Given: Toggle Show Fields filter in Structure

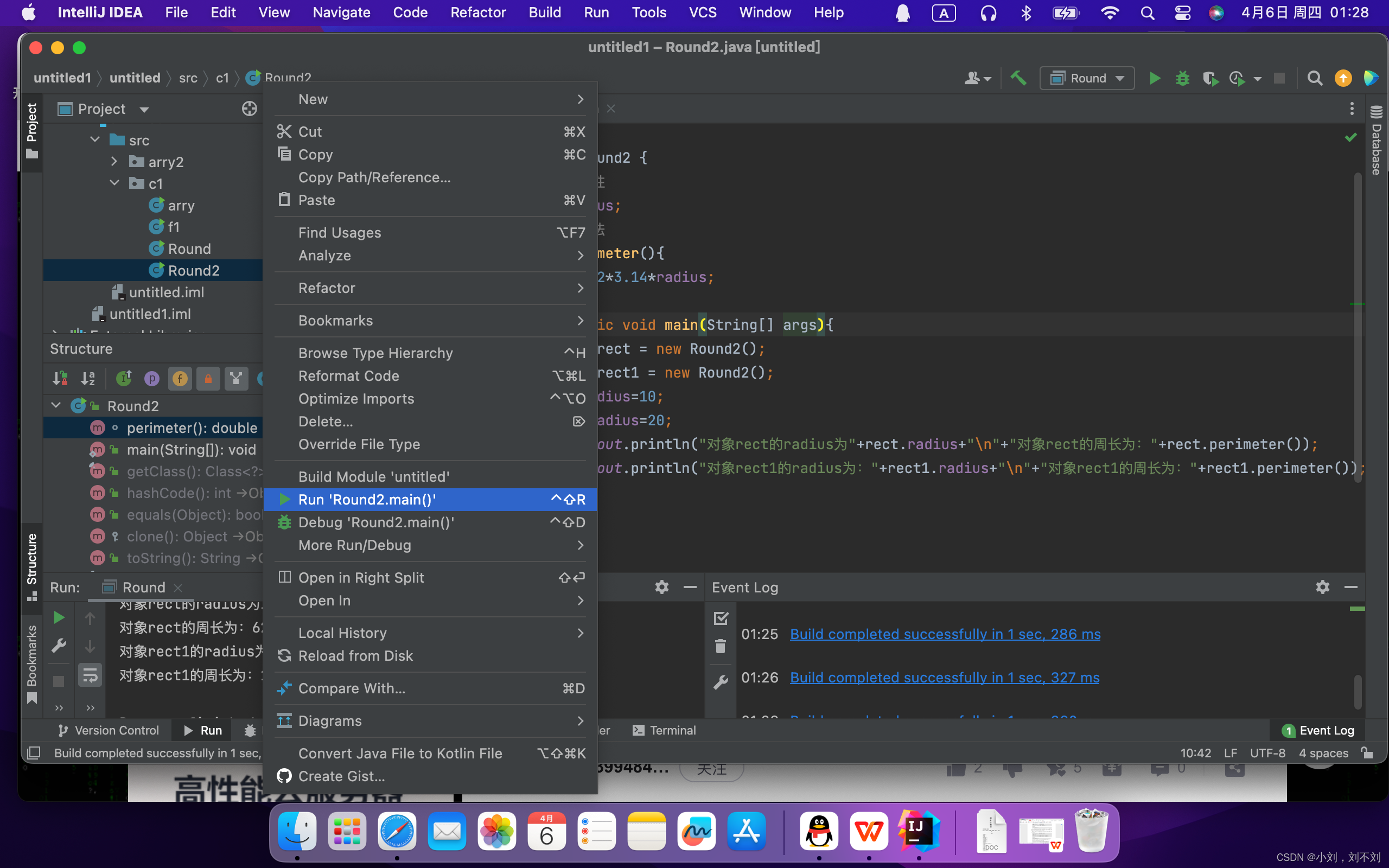Looking at the screenshot, I should [180, 378].
